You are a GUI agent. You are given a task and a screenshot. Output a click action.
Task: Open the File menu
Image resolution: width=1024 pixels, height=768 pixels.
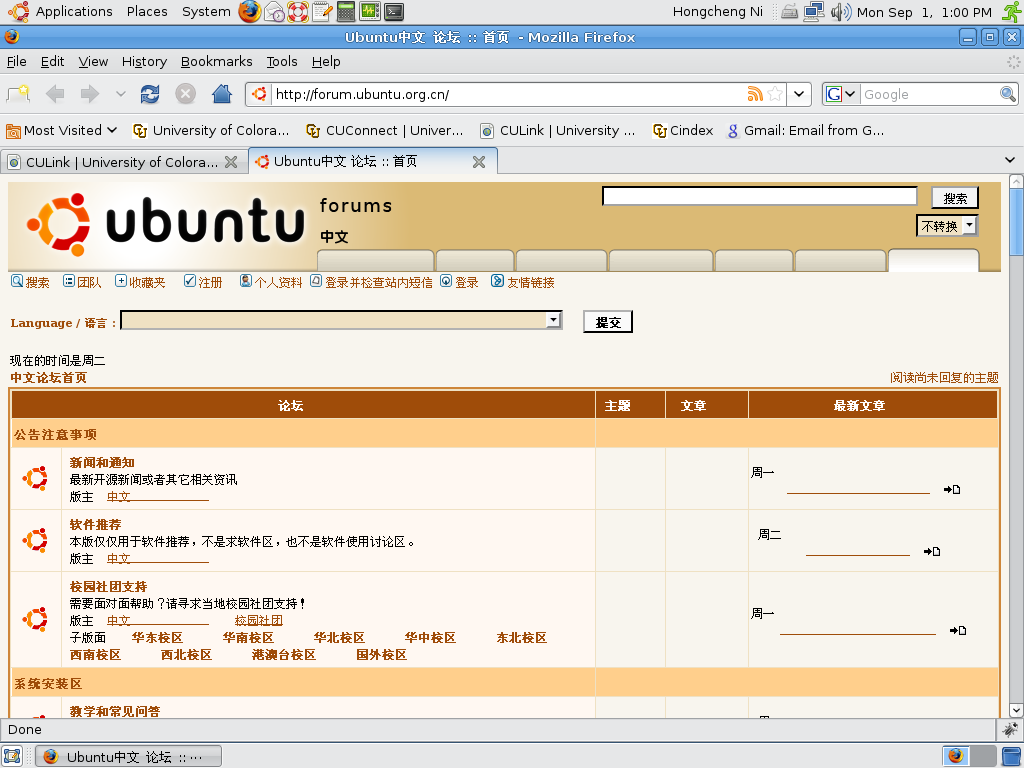click(x=16, y=61)
